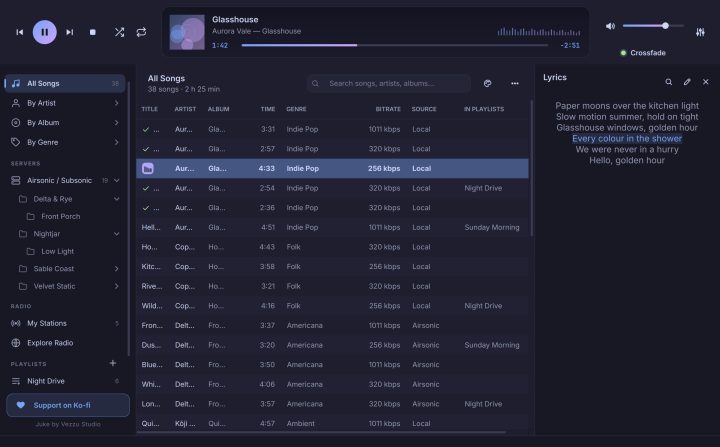Open the By Artist view
Screen dimensions: 720x447
pos(65,103)
